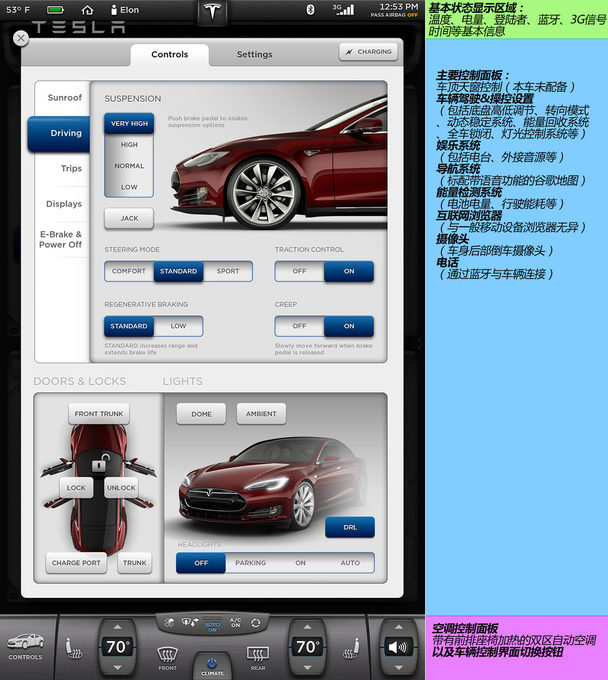This screenshot has width=608, height=680.
Task: Raise driver temperature with up arrow
Action: 118,627
